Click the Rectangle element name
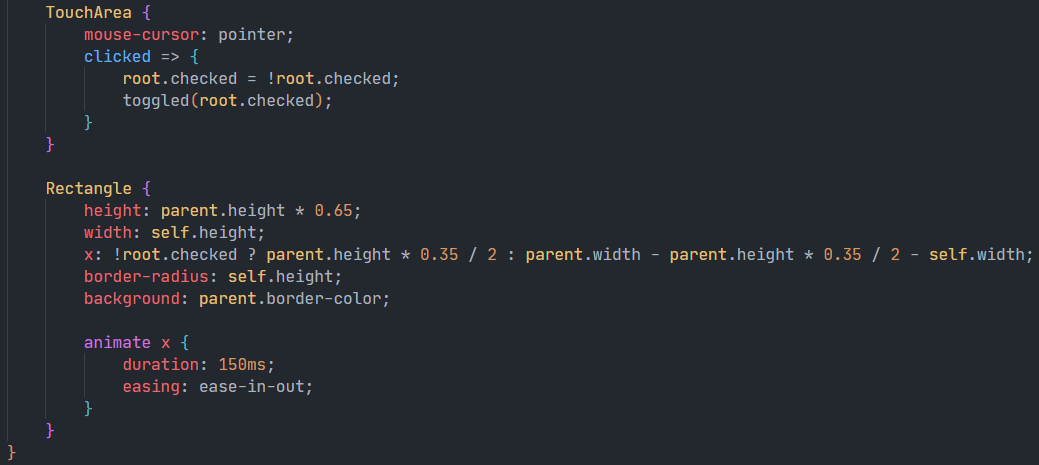 (88, 188)
